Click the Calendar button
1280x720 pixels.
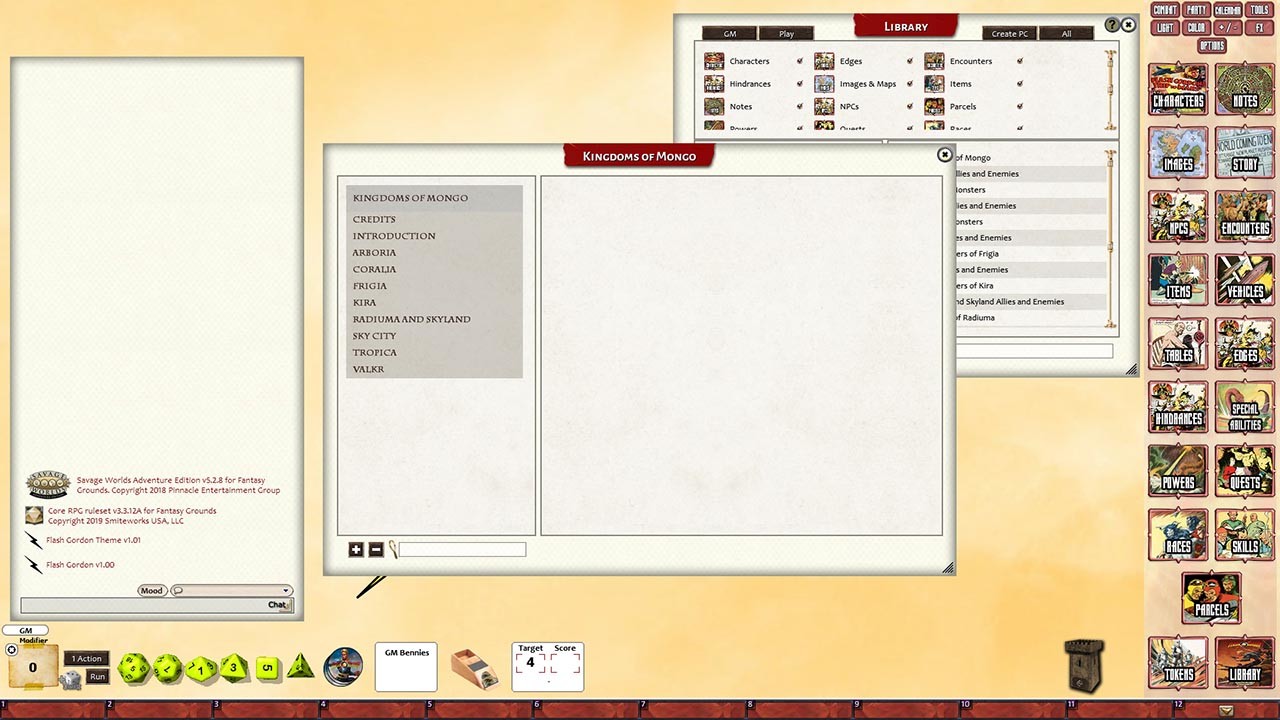coord(1227,10)
